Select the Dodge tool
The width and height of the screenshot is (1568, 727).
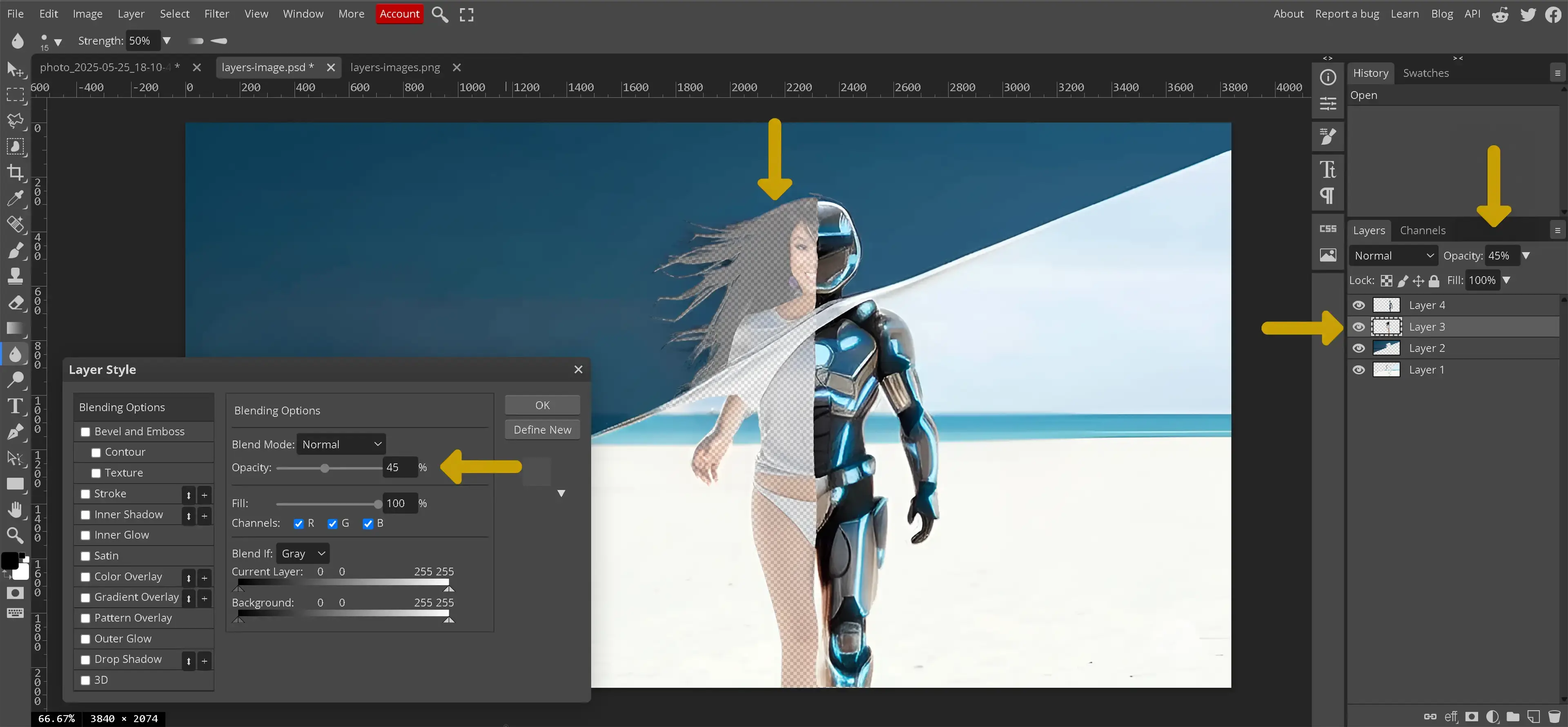tap(15, 380)
